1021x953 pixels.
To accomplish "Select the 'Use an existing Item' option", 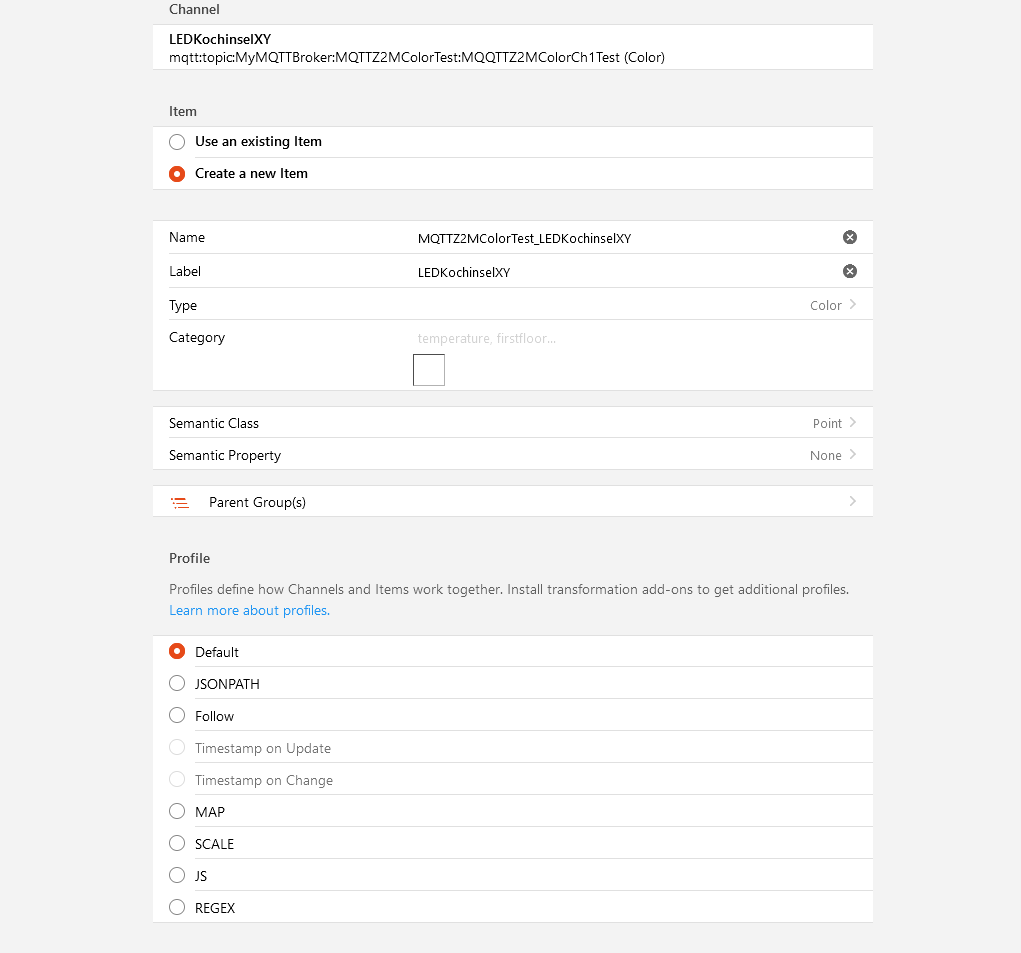I will click(x=177, y=142).
